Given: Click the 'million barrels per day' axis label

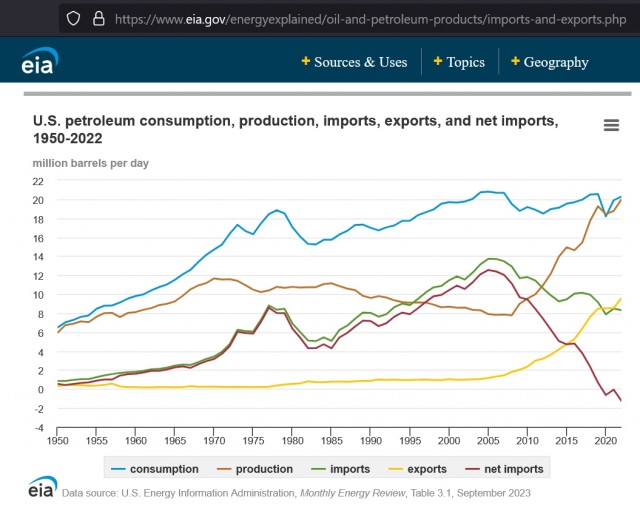Looking at the screenshot, I should coord(91,163).
